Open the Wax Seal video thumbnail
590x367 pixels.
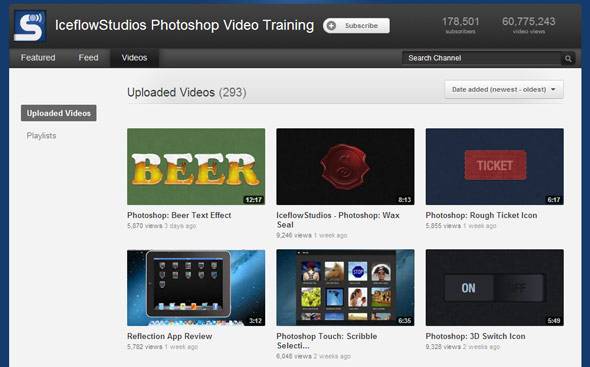[345, 166]
